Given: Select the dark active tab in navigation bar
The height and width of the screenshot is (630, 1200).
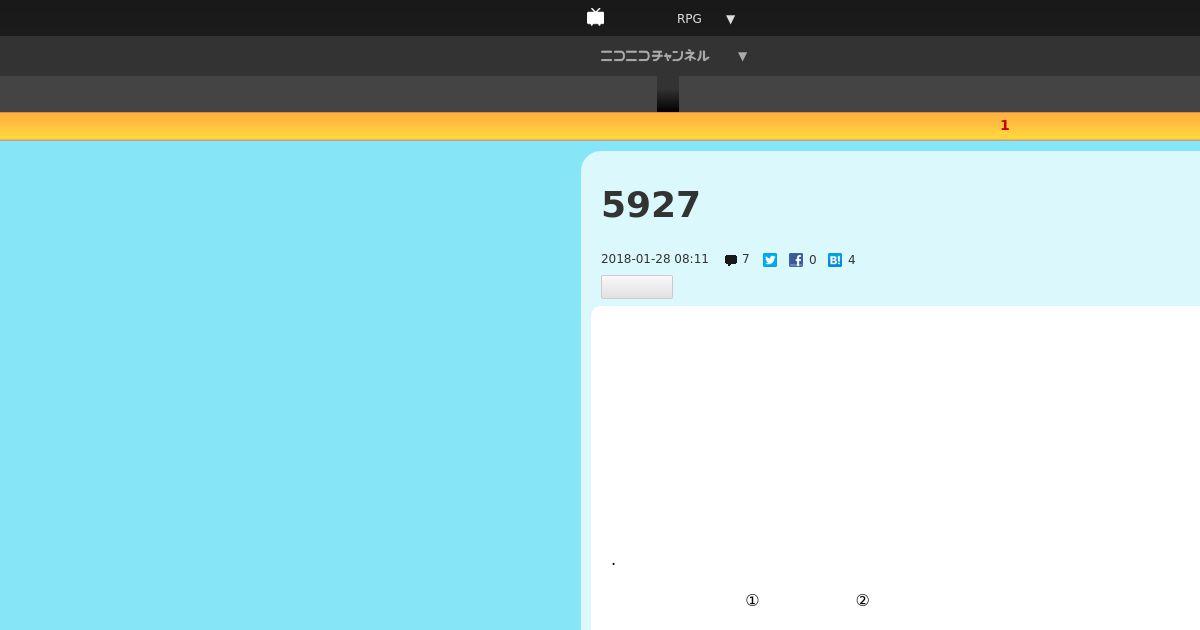Looking at the screenshot, I should (x=668, y=94).
